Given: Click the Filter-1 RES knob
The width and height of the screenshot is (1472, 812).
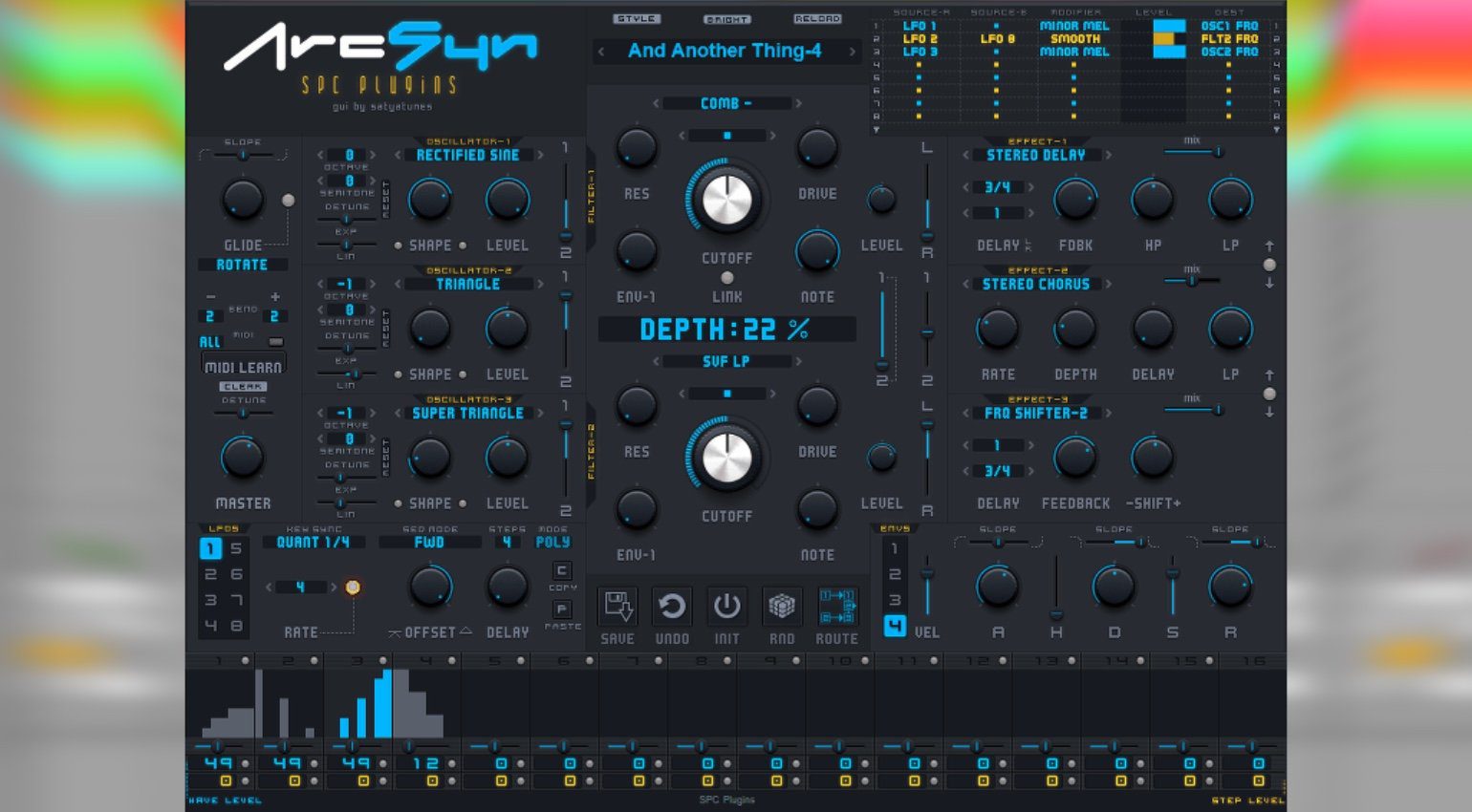Looking at the screenshot, I should [637, 149].
